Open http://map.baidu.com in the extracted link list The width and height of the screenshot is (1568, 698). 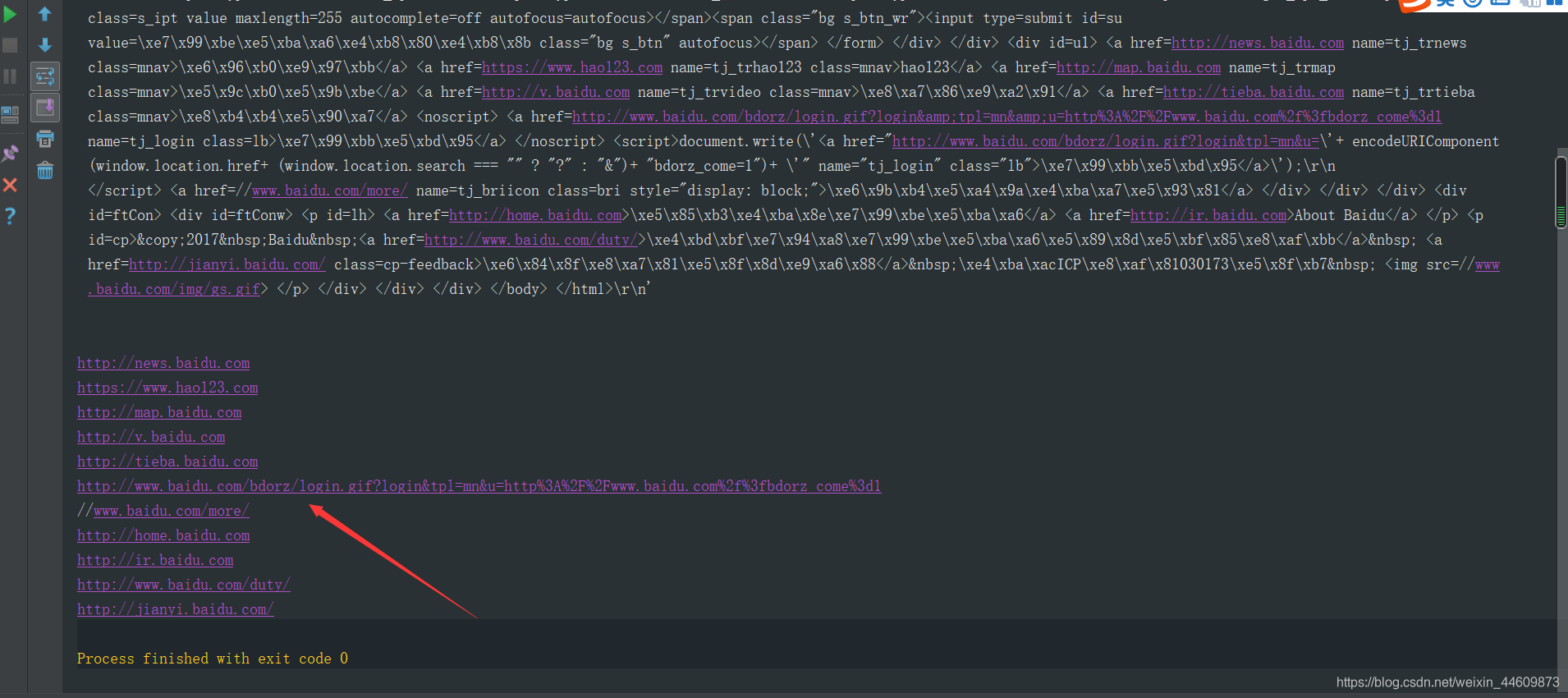159,412
